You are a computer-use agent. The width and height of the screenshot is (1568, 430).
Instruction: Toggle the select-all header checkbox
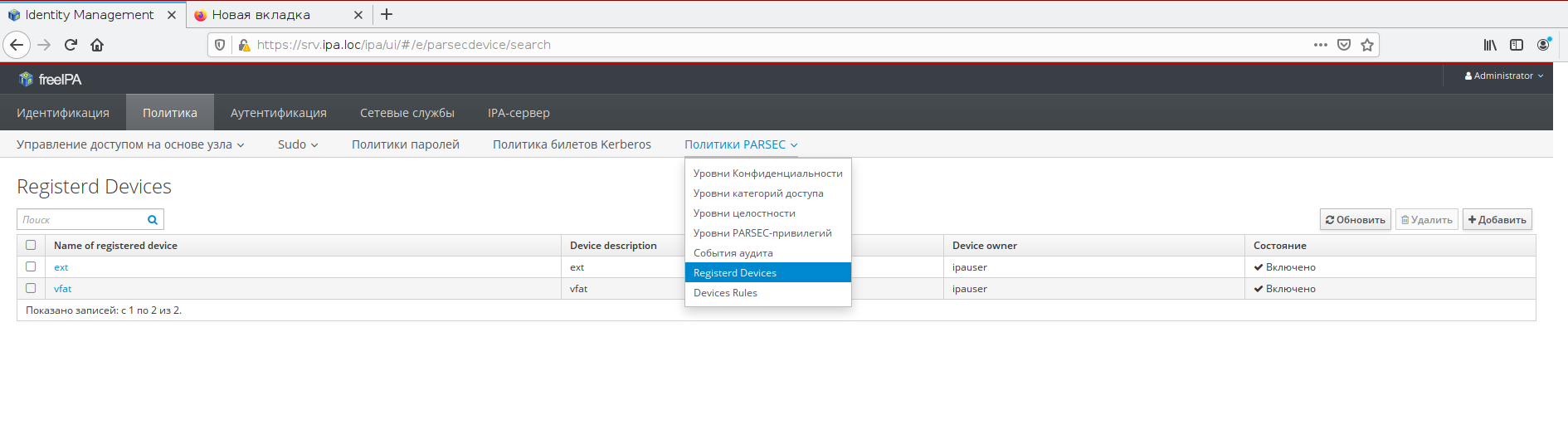click(31, 245)
